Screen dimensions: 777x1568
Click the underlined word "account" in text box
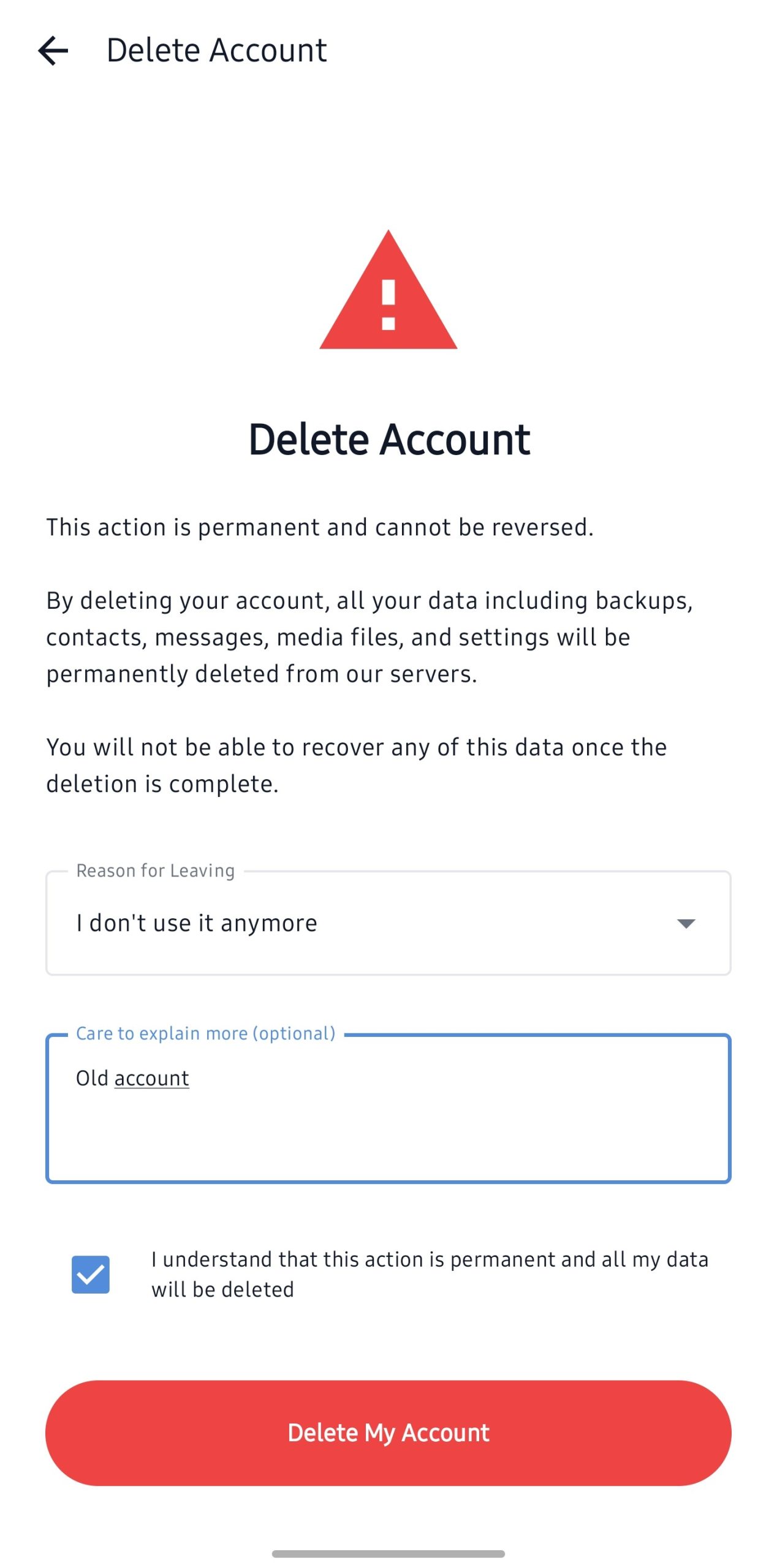pyautogui.click(x=151, y=1078)
